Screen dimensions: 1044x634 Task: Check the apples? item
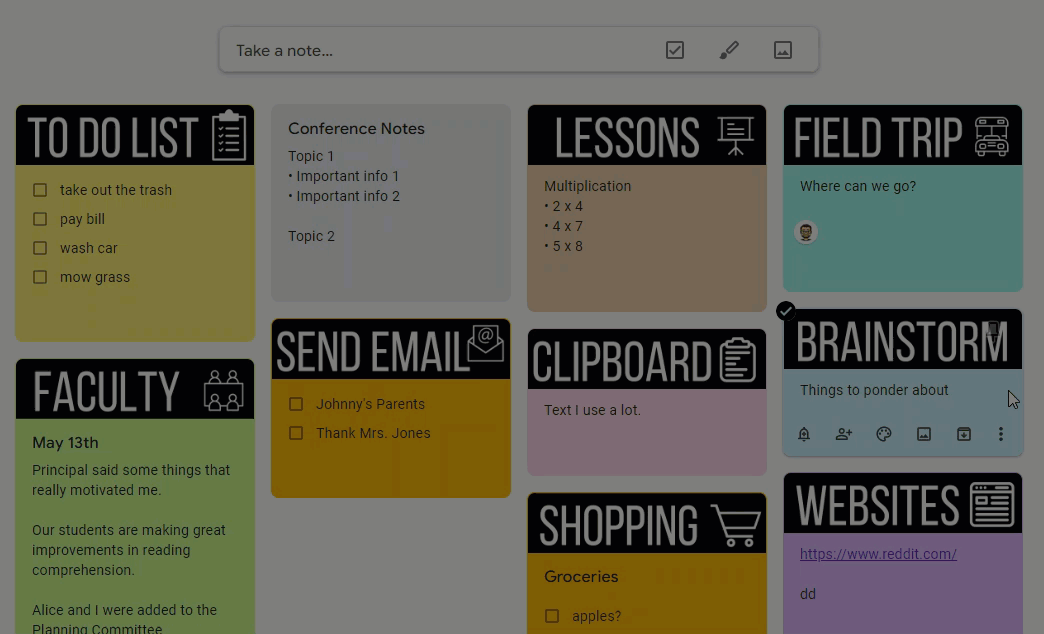pos(552,616)
